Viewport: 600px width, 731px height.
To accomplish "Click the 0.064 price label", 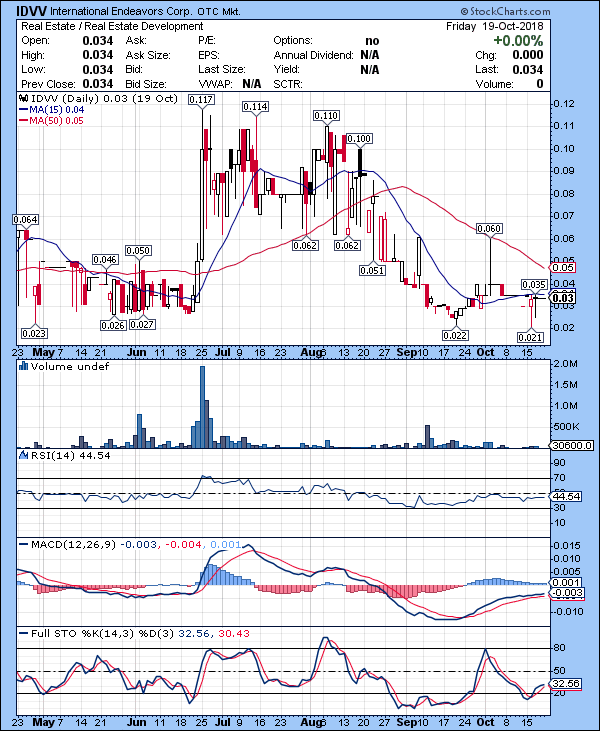I will [x=26, y=220].
